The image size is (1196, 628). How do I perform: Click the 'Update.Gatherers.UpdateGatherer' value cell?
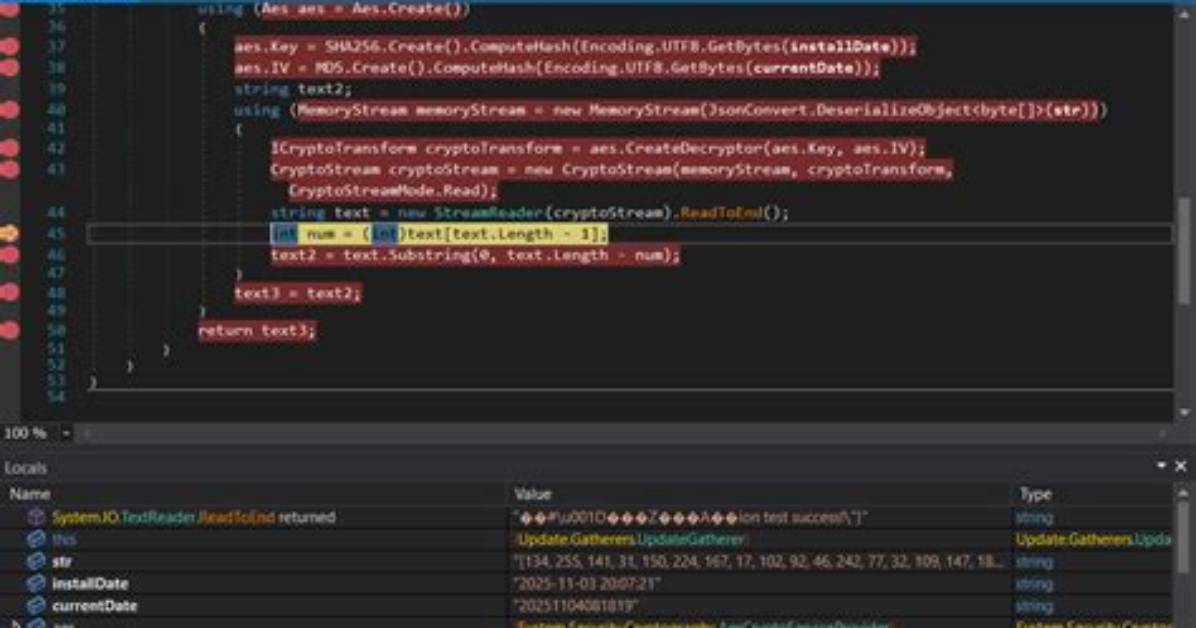pos(632,539)
